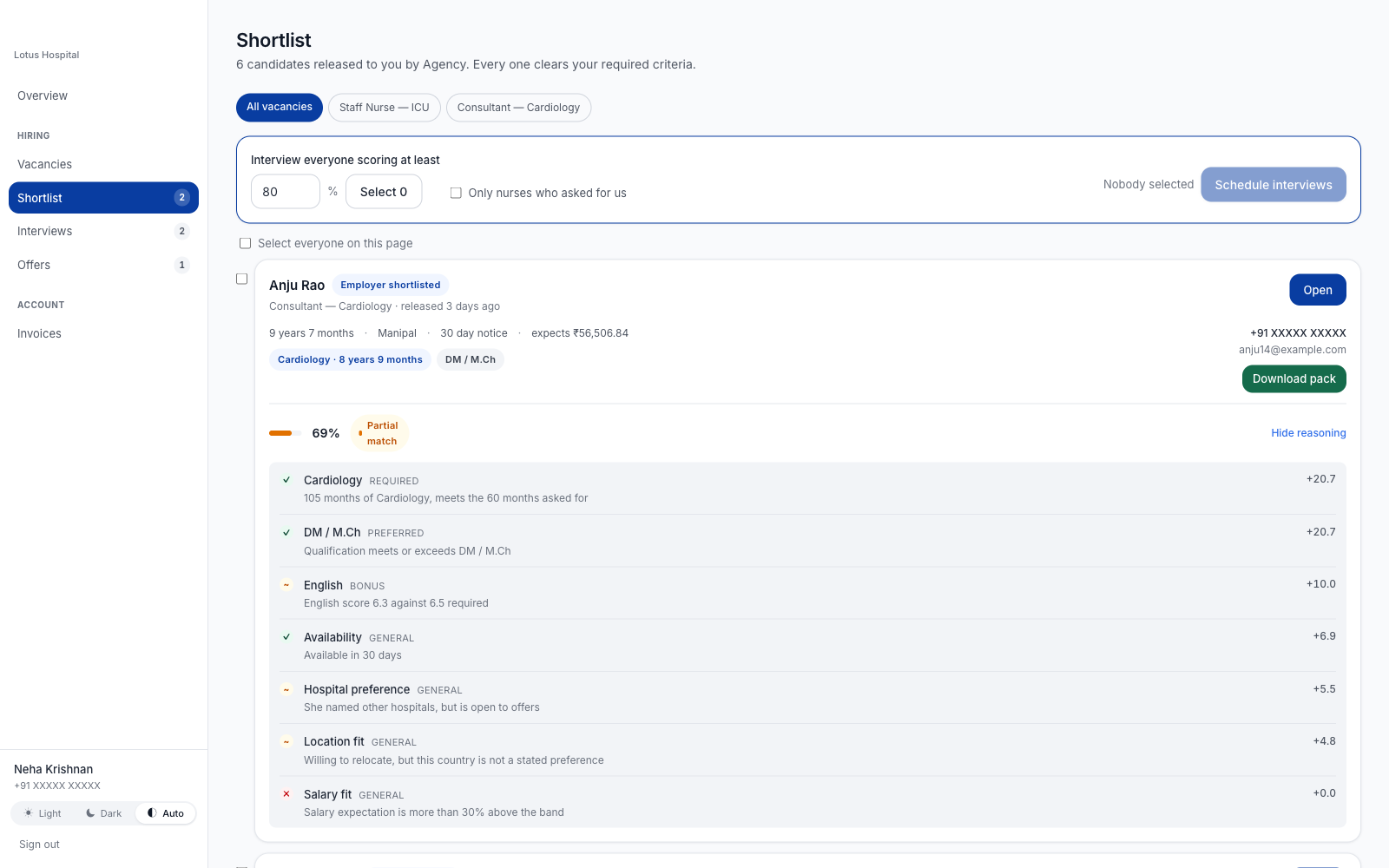Click the check icon beside Availability
The height and width of the screenshot is (868, 1389).
[x=286, y=637]
